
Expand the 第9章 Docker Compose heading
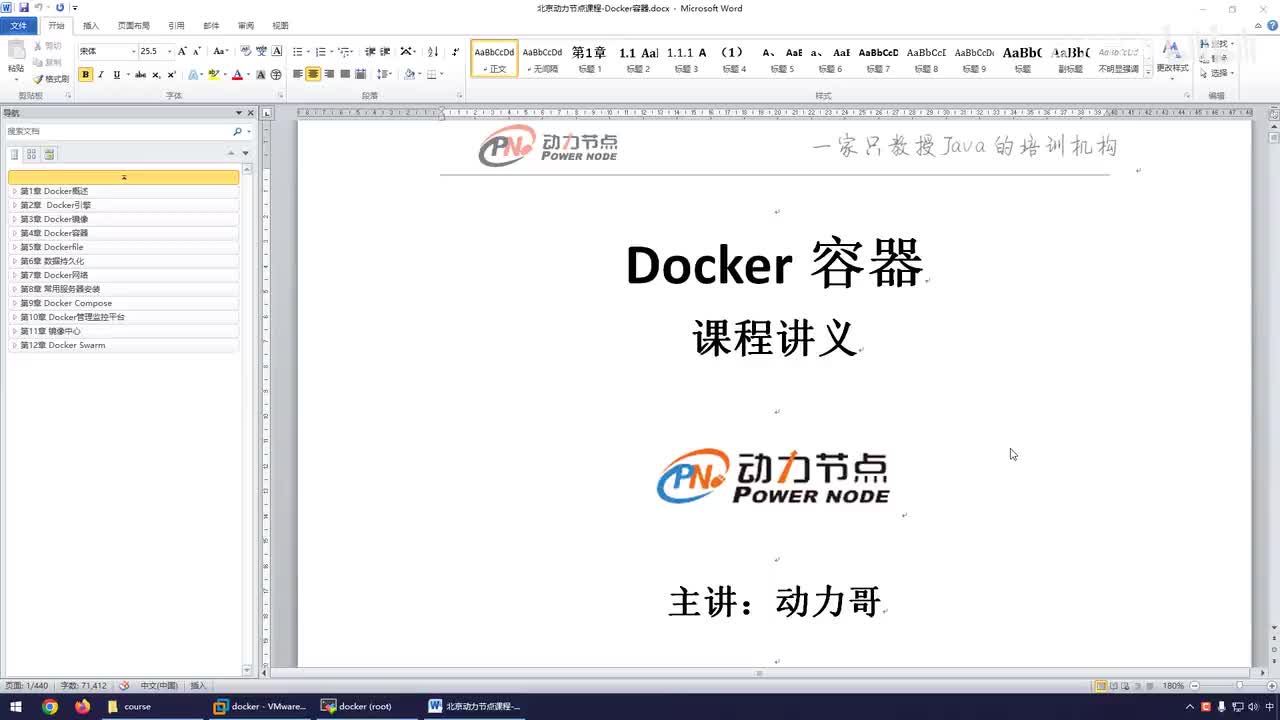pos(14,303)
